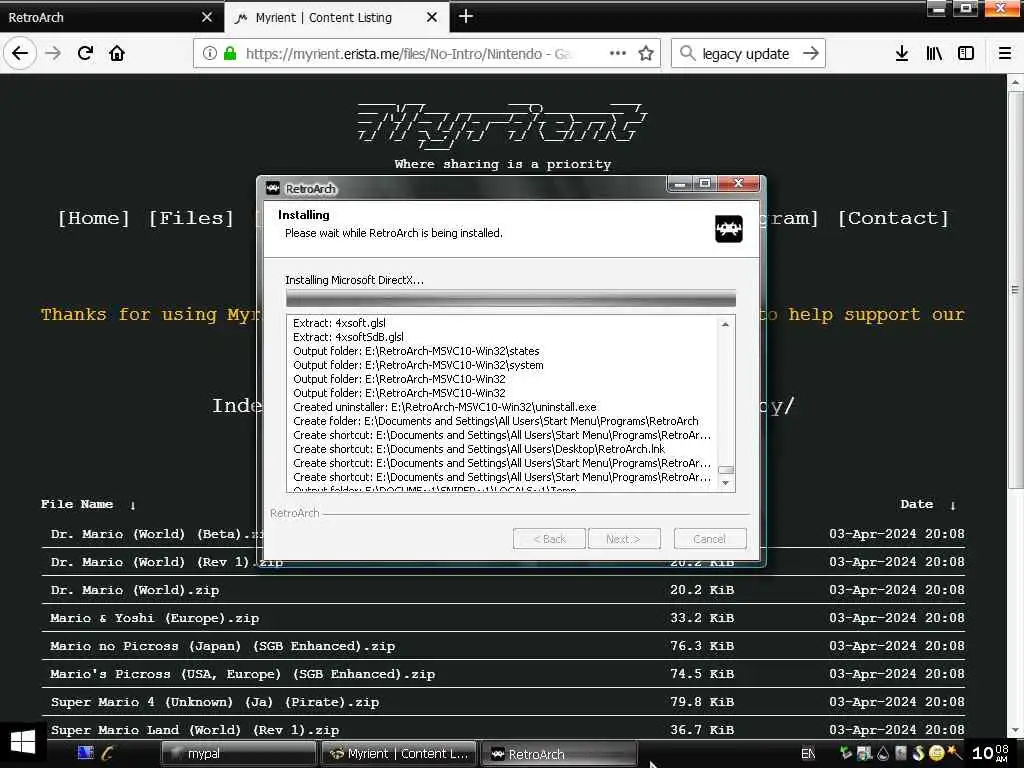
Task: Click Cancel in RetroArch installer
Action: point(709,539)
